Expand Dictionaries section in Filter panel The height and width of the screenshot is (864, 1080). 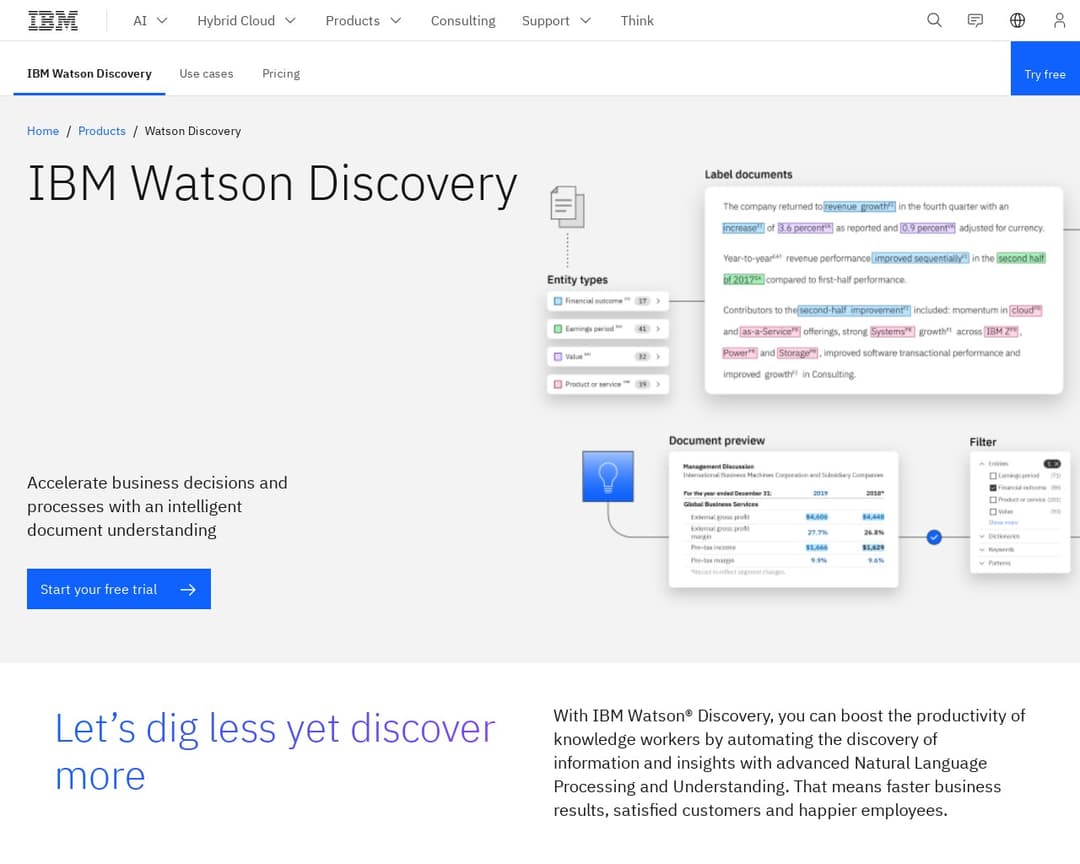(982, 536)
